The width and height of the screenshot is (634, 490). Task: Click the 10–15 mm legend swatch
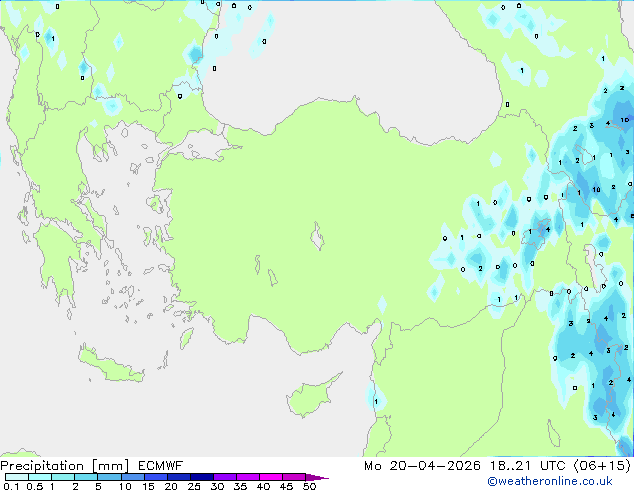(x=132, y=477)
